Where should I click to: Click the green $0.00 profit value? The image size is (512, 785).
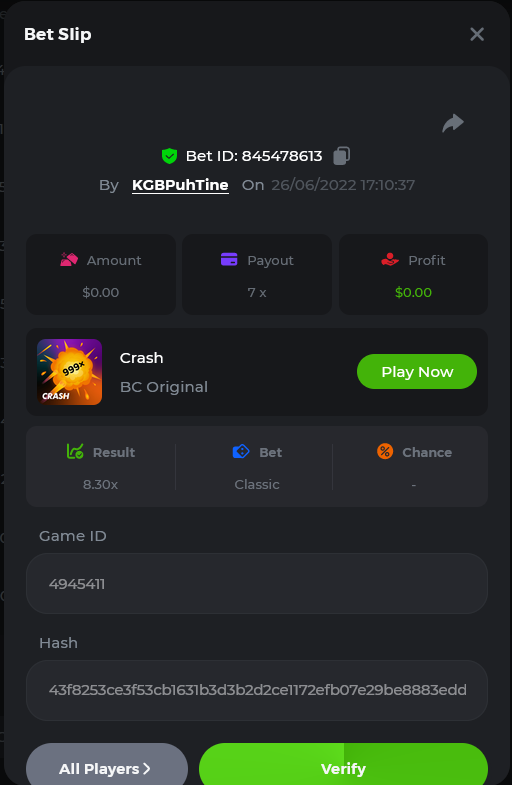413,292
